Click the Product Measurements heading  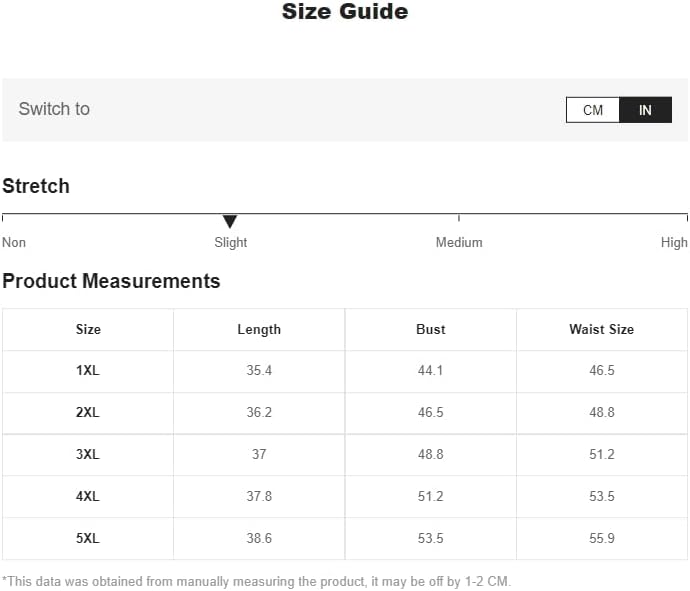coord(111,281)
